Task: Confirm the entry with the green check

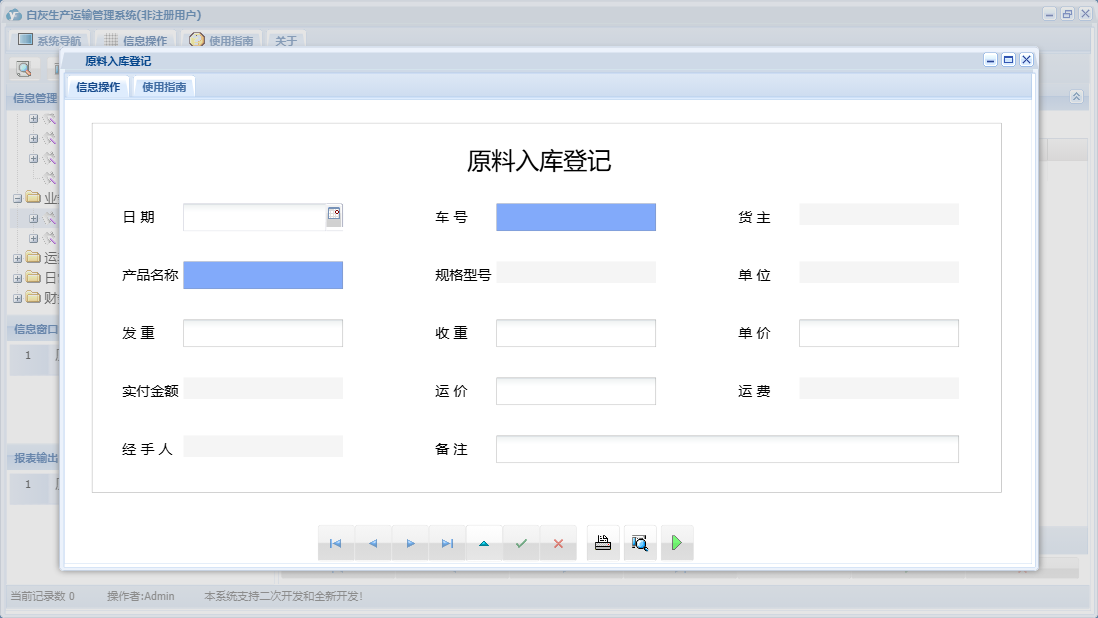Action: click(x=521, y=543)
